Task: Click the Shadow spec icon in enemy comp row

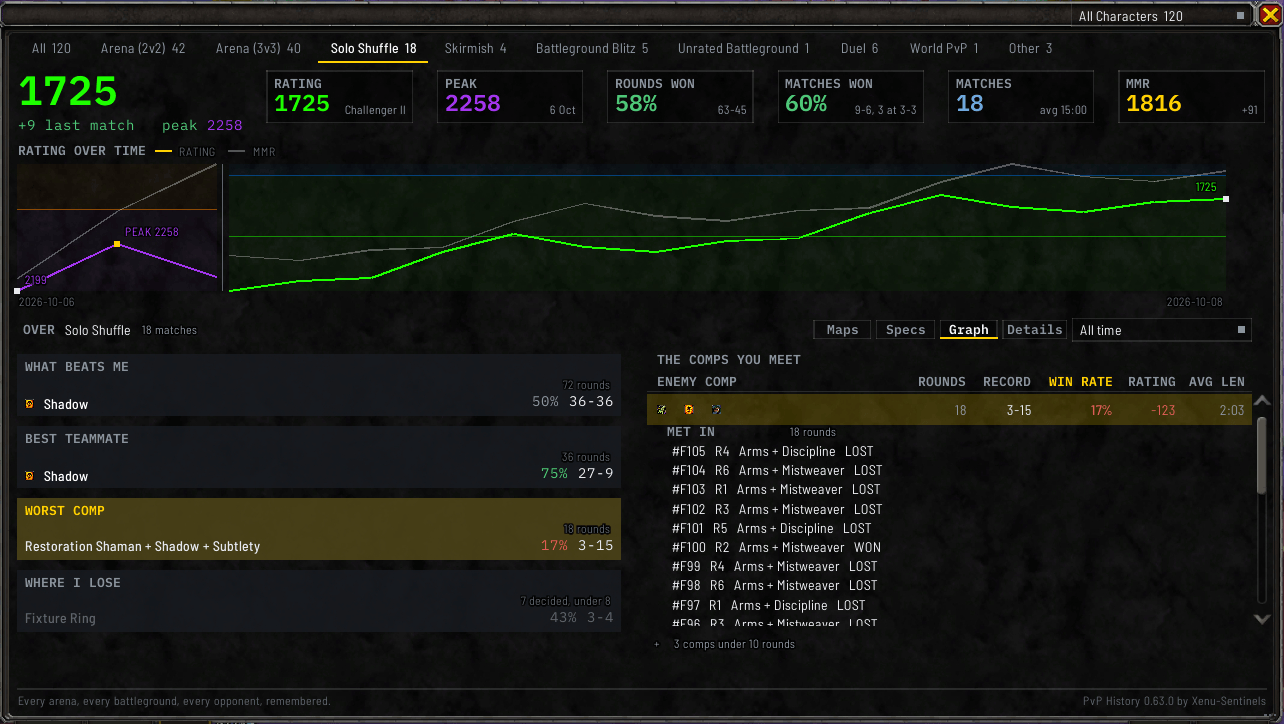Action: pyautogui.click(x=689, y=410)
